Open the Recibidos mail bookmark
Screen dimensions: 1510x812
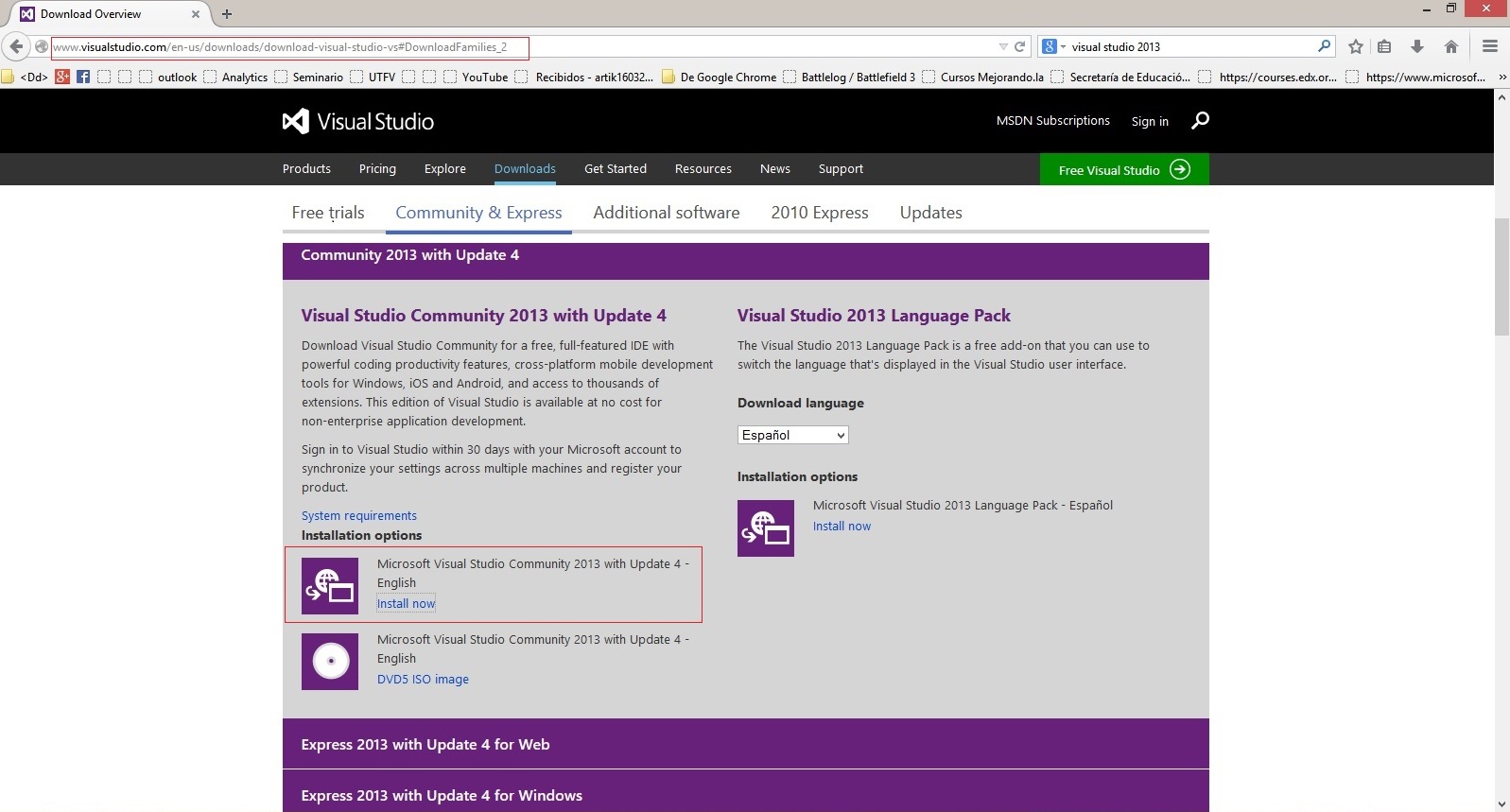tap(584, 77)
